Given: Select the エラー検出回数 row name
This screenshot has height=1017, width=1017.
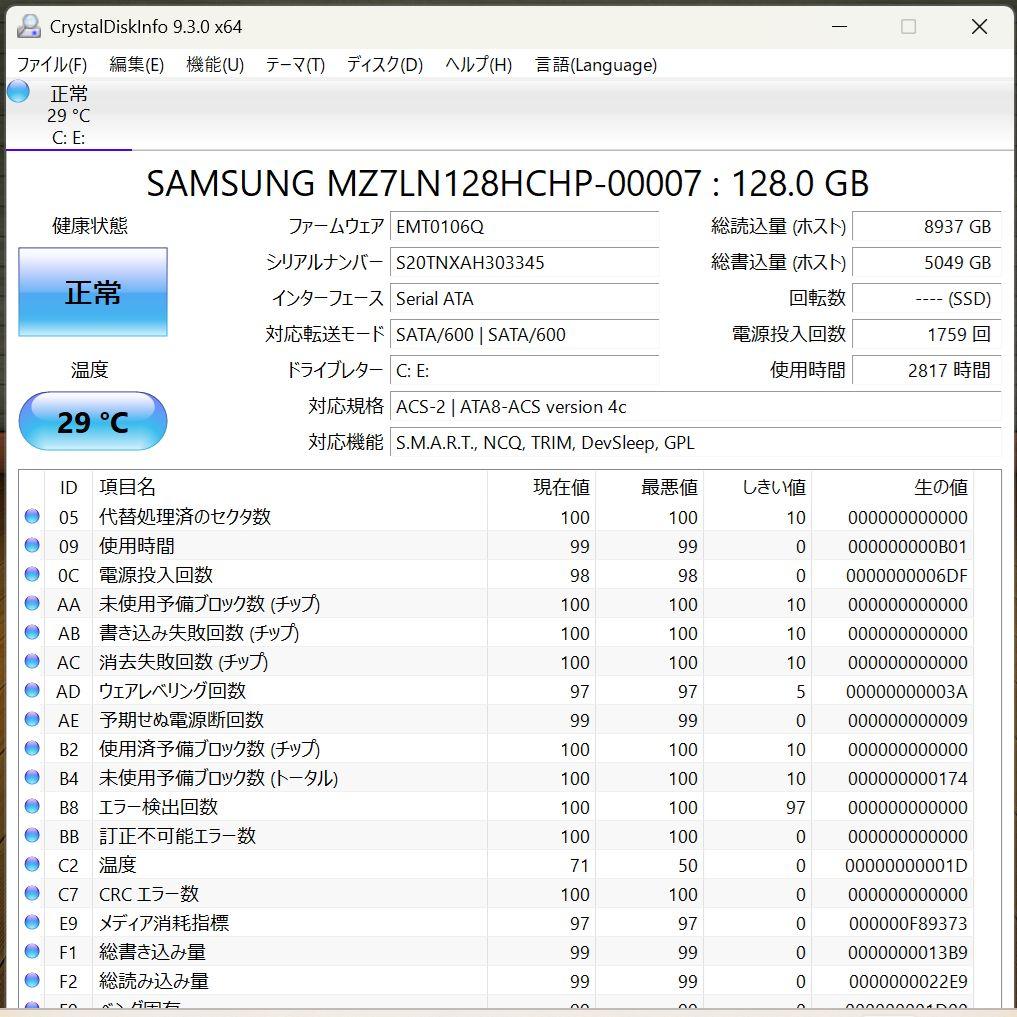Looking at the screenshot, I should (x=158, y=807).
